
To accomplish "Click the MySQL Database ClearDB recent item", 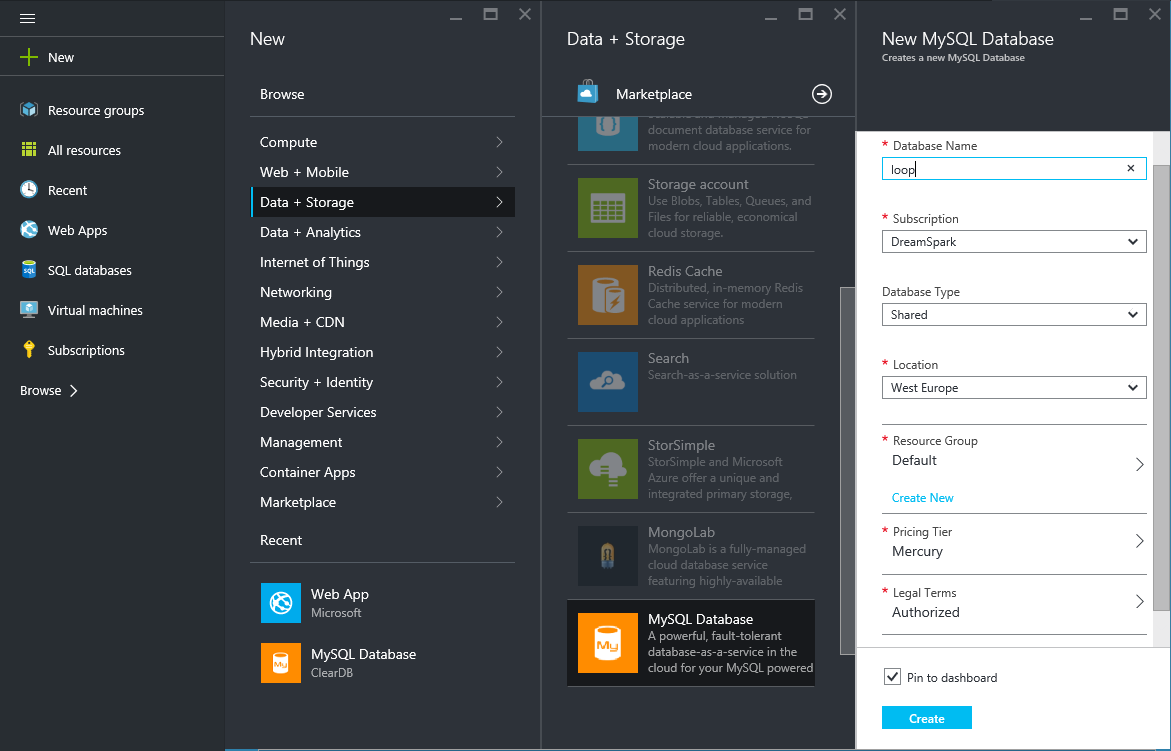I will click(363, 662).
